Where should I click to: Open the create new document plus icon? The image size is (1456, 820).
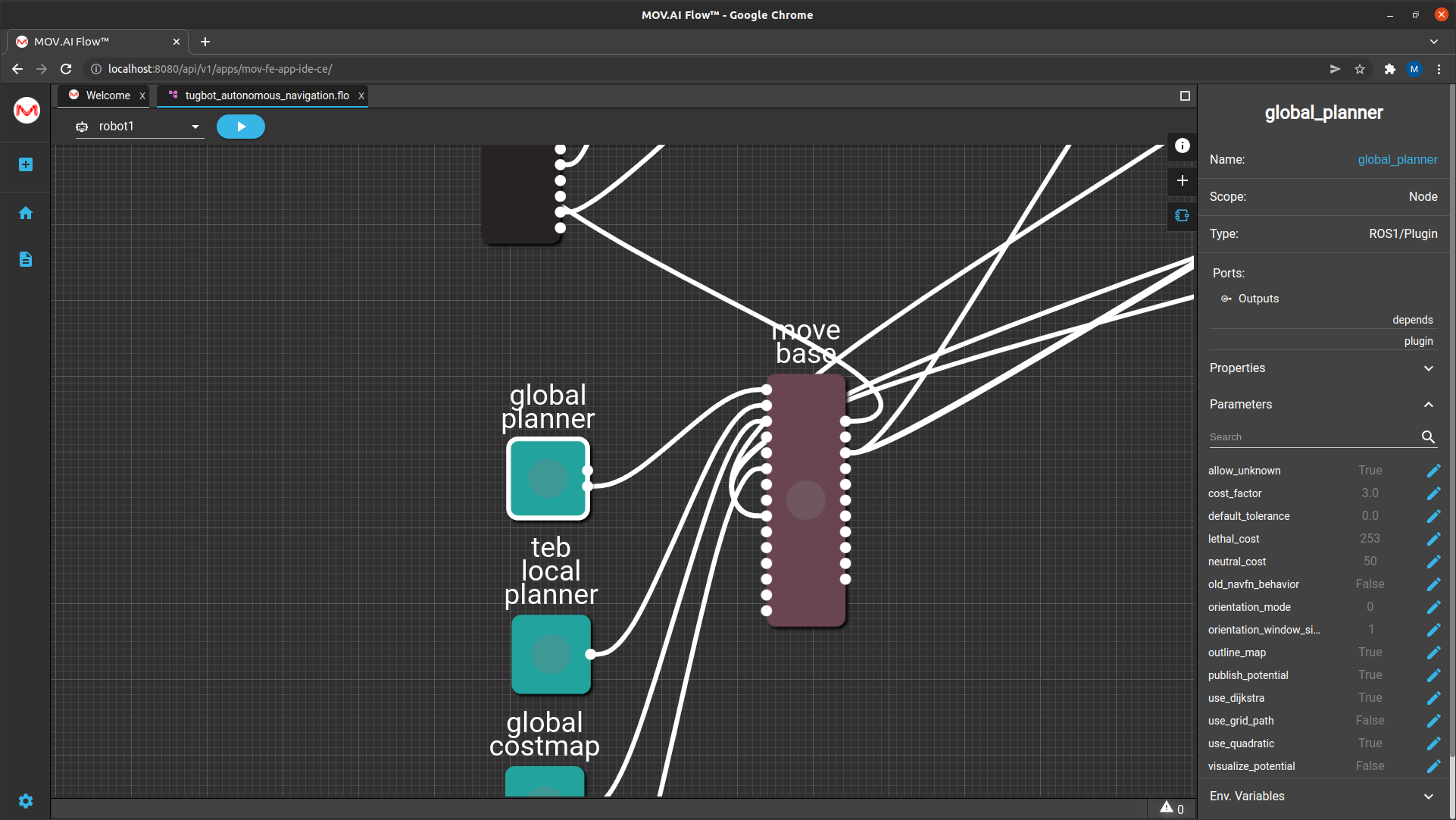click(26, 164)
